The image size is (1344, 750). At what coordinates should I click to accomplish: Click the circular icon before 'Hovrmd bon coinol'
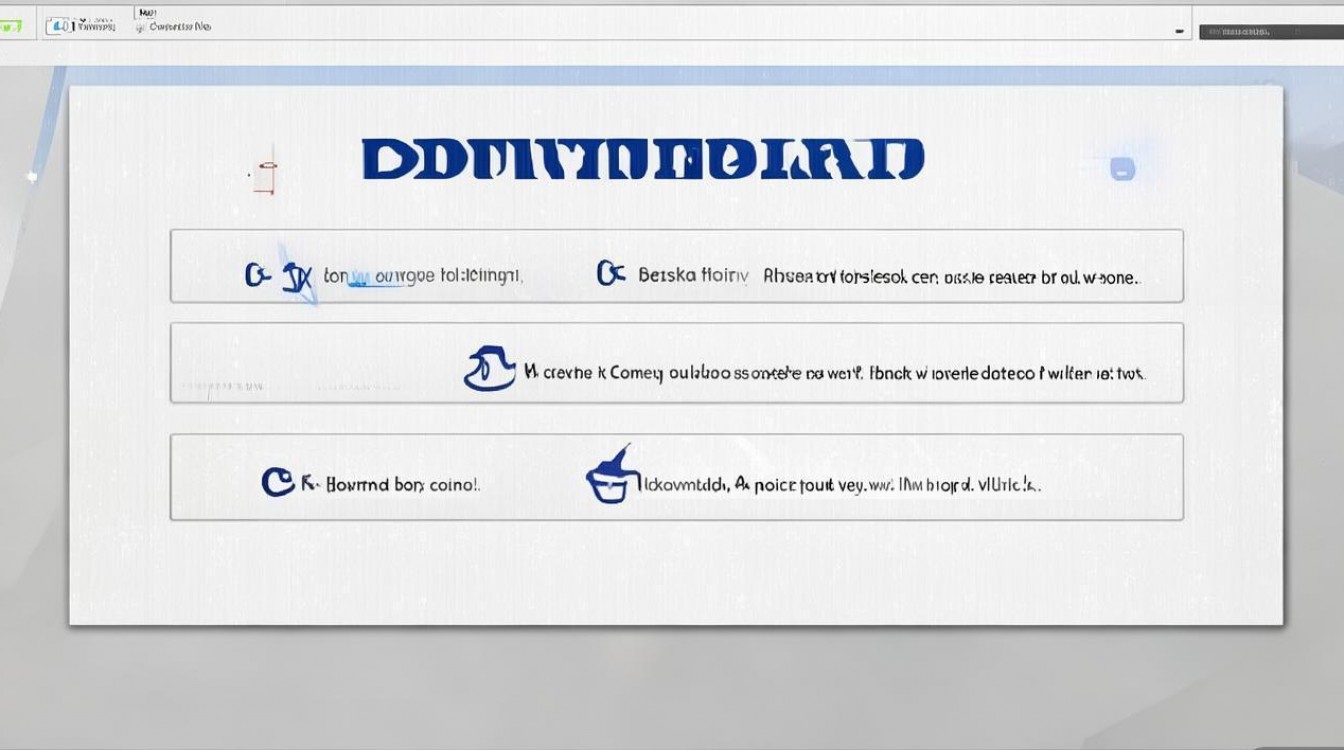pos(277,483)
